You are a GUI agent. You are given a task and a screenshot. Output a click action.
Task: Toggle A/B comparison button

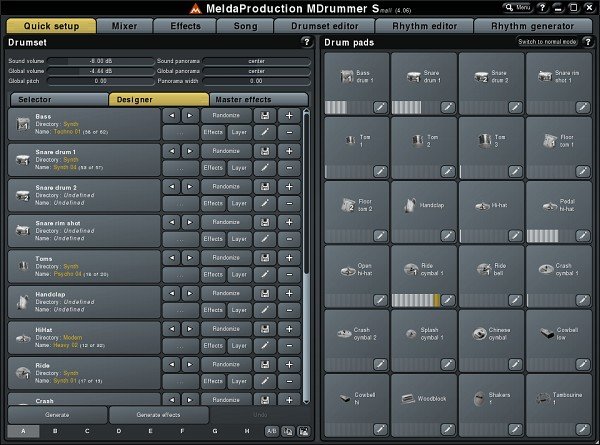coord(272,431)
